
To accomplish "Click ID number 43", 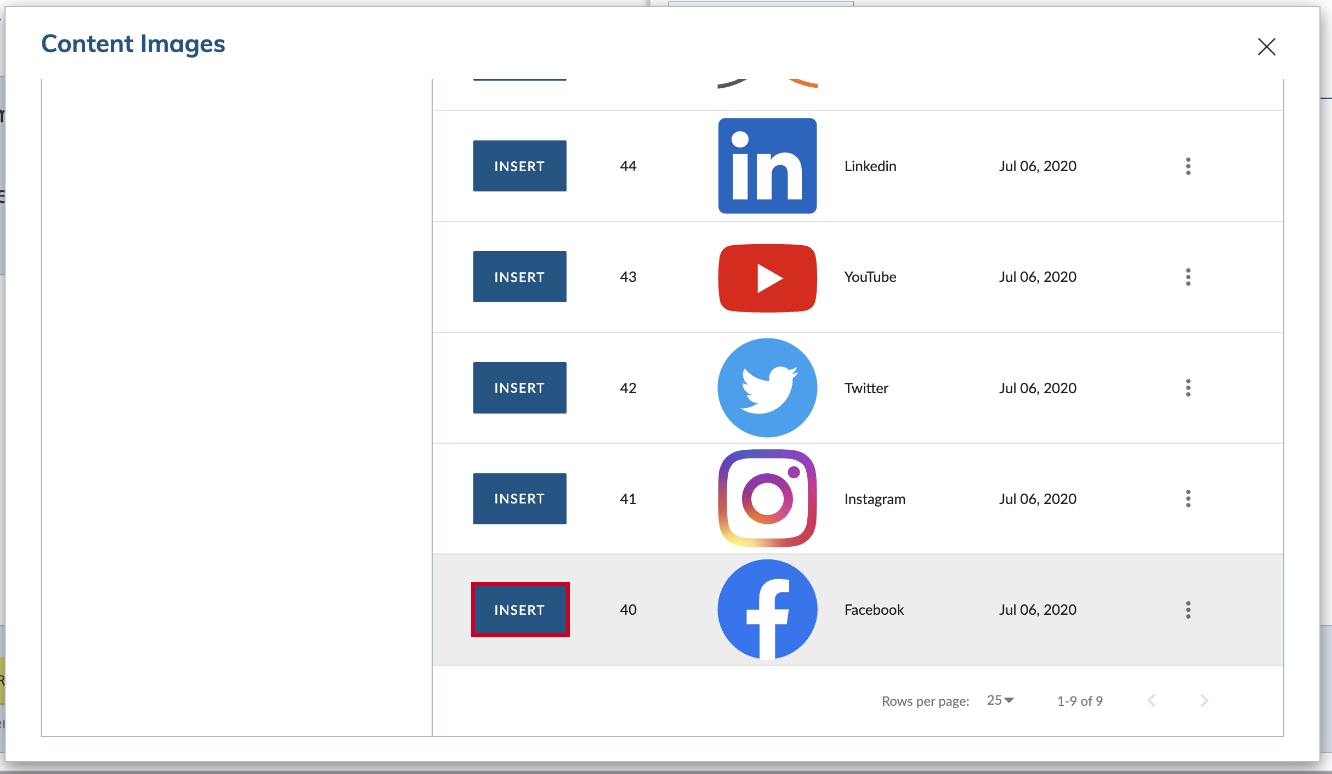I will [628, 277].
